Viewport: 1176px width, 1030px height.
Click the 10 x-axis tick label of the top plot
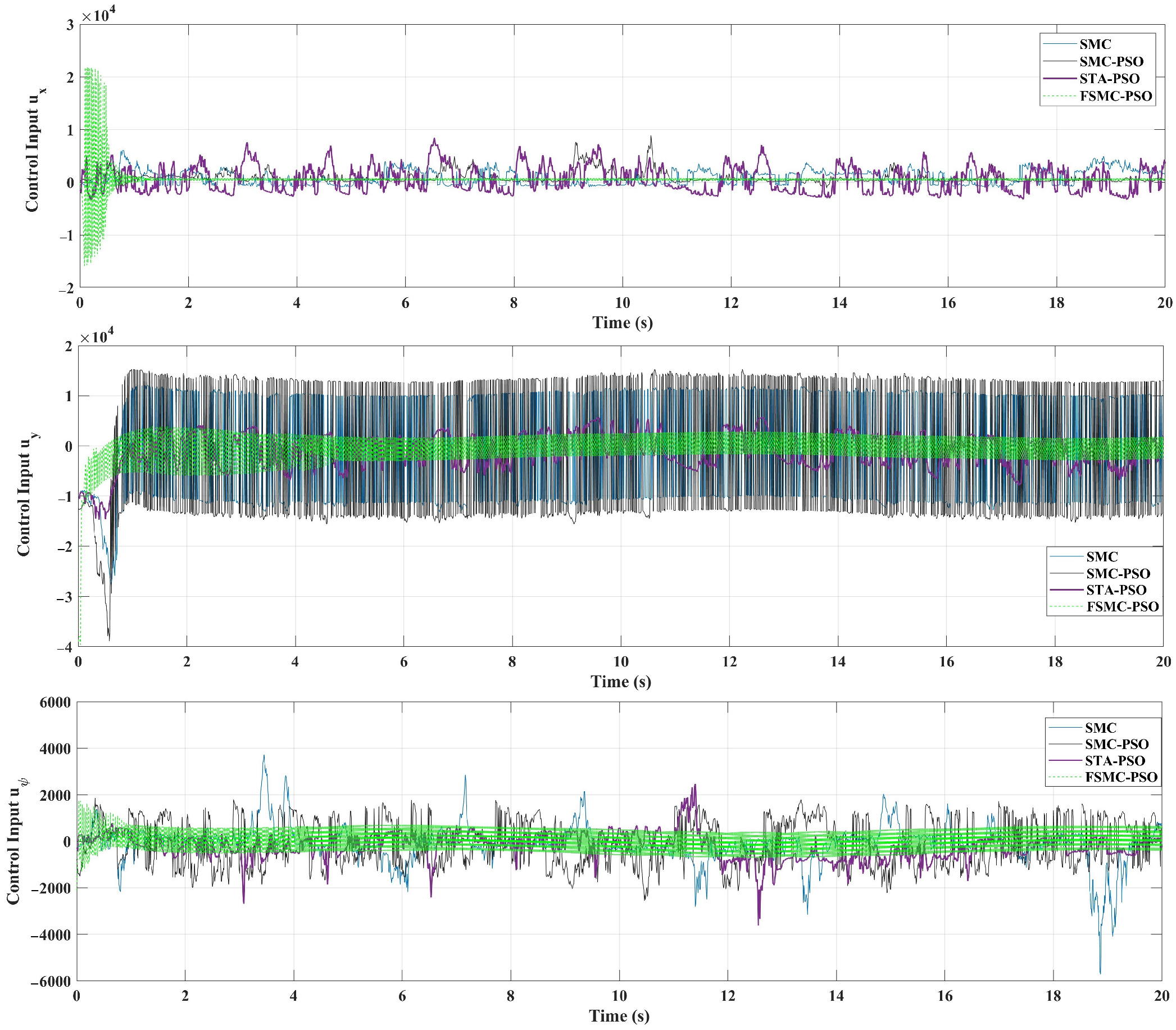[622, 303]
